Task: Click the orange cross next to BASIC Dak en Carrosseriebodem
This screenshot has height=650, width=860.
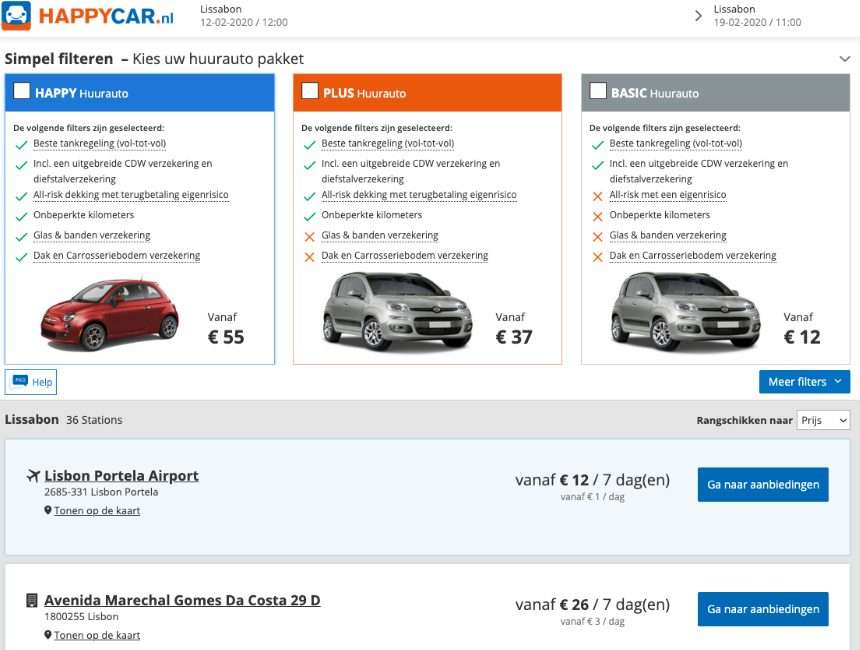Action: [598, 257]
